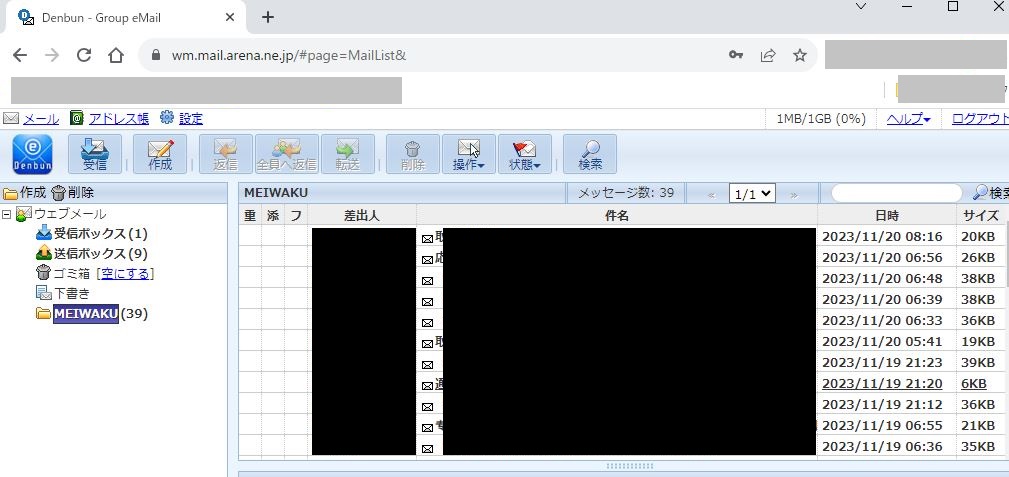This screenshot has width=1009, height=477.
Task: Compose new mail with 作成 button
Action: tap(160, 154)
